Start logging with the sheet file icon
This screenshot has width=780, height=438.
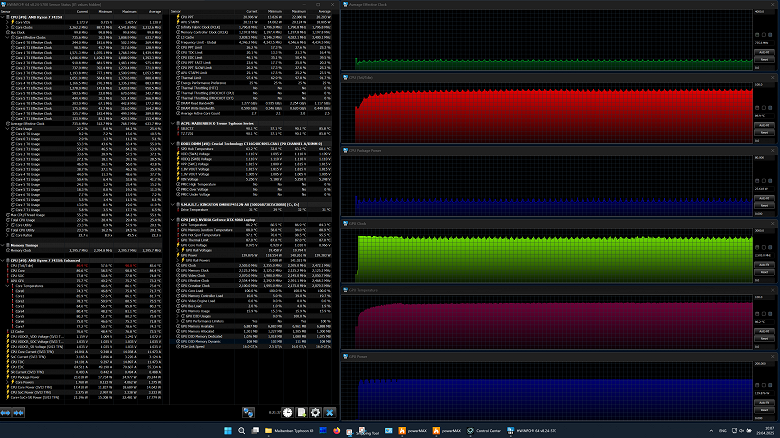(x=301, y=412)
